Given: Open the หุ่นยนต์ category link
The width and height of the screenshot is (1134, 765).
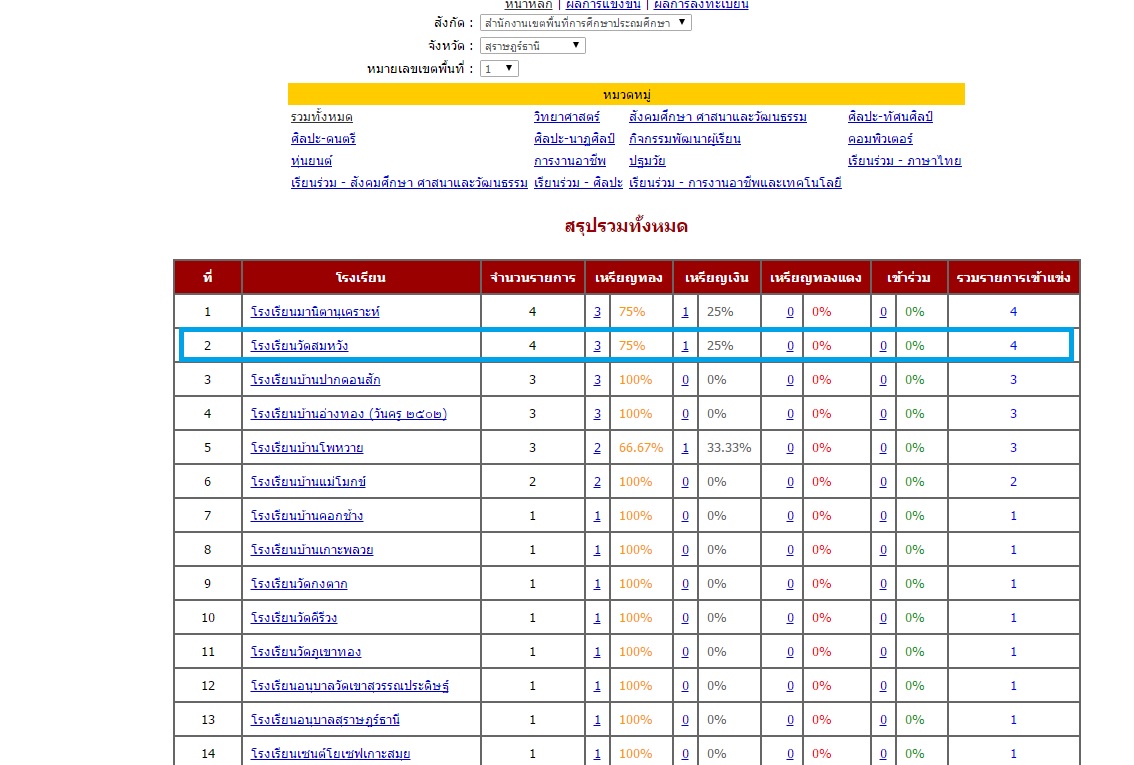Looking at the screenshot, I should pyautogui.click(x=311, y=161).
